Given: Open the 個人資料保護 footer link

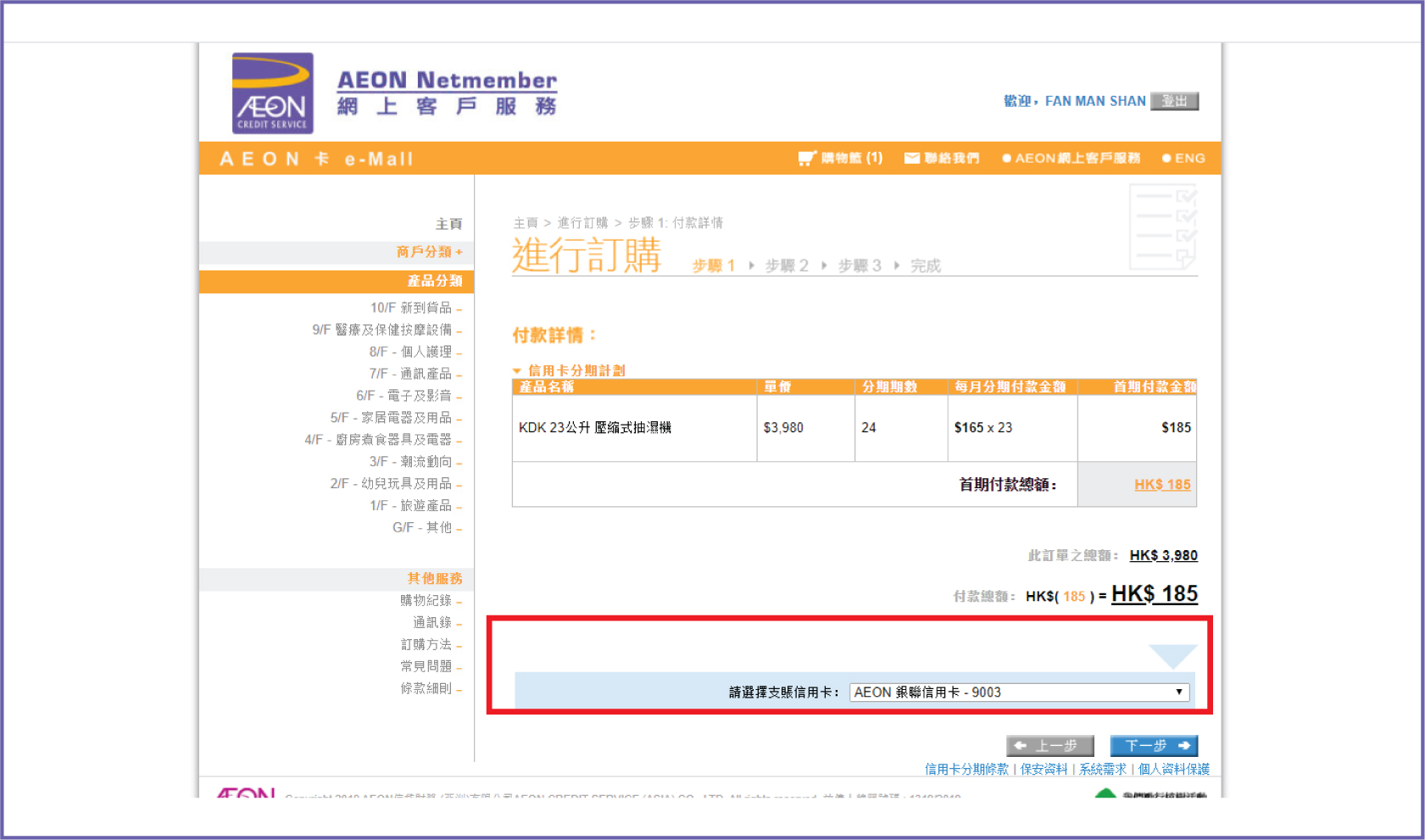Looking at the screenshot, I should coord(1173,769).
